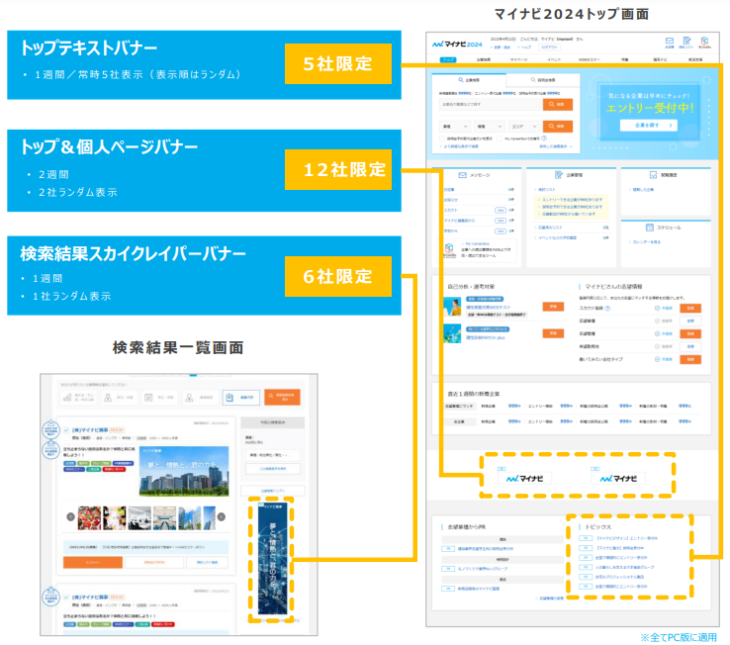Click the orange search button beside keyword field

(558, 103)
